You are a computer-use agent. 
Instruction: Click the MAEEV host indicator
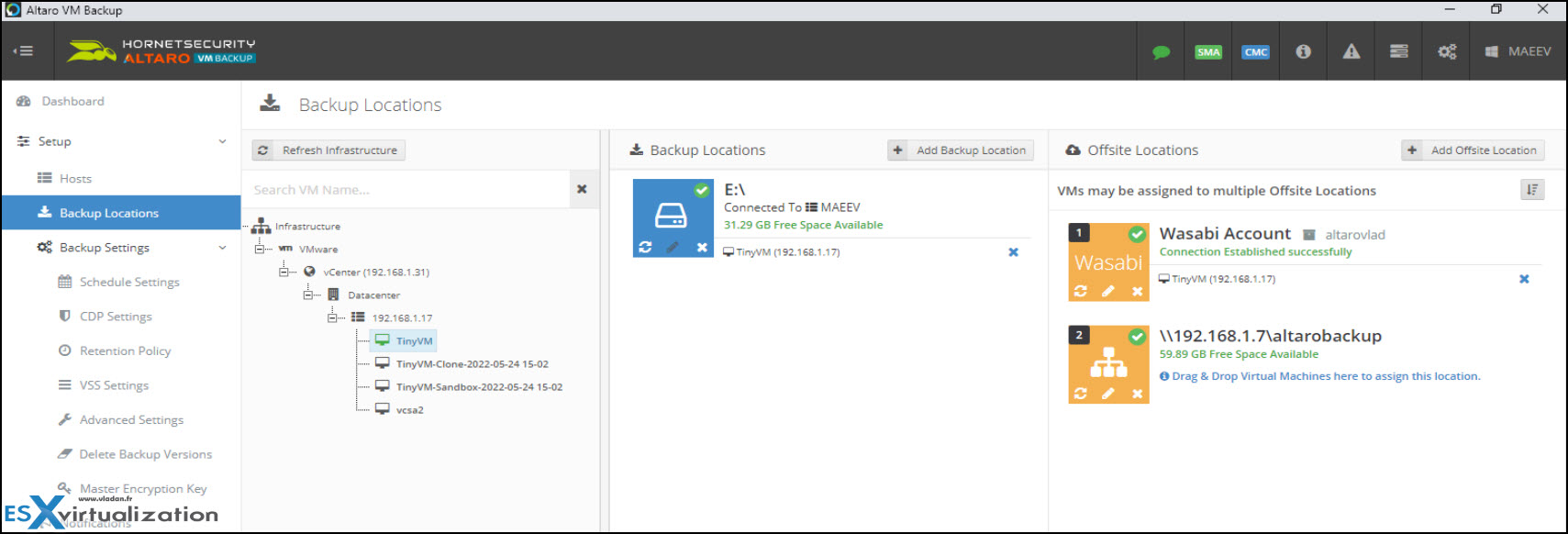pyautogui.click(x=1518, y=51)
